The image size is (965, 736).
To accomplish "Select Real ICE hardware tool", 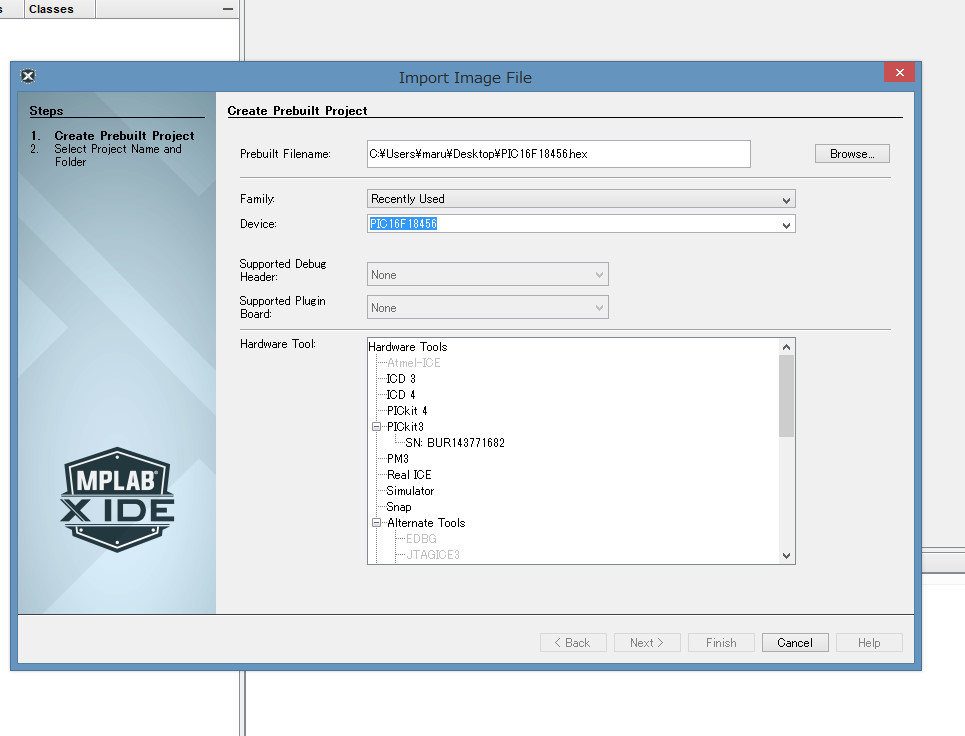I will point(409,474).
